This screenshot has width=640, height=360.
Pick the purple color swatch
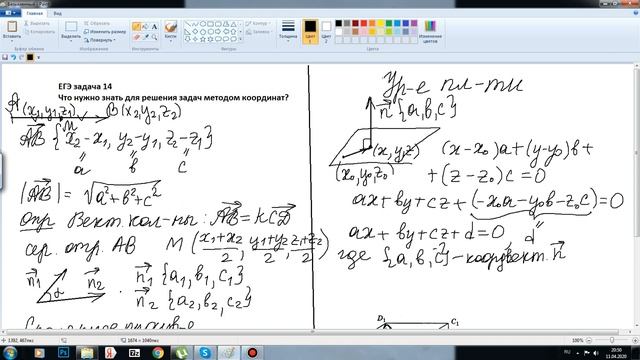click(x=414, y=23)
